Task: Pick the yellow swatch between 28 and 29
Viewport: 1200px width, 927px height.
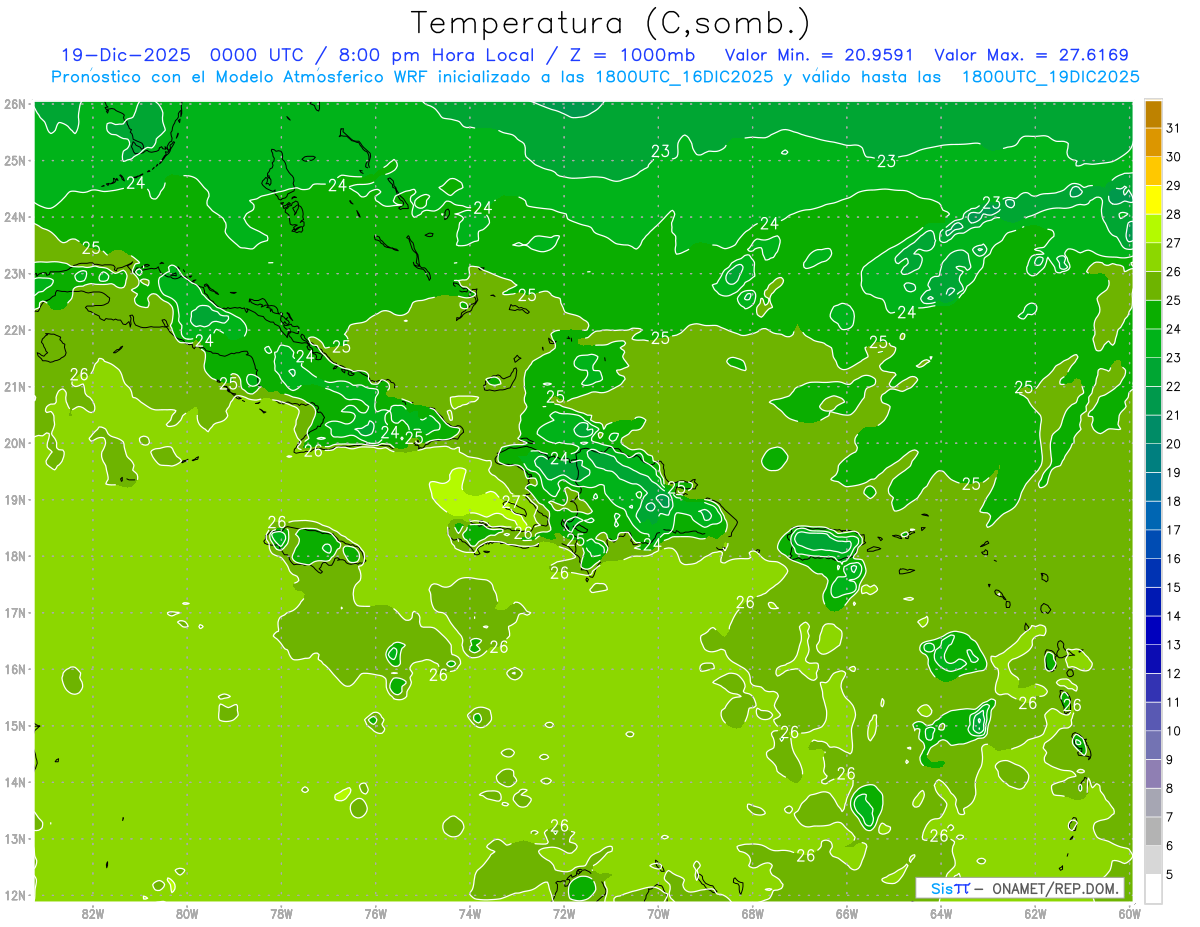Action: (x=1153, y=200)
